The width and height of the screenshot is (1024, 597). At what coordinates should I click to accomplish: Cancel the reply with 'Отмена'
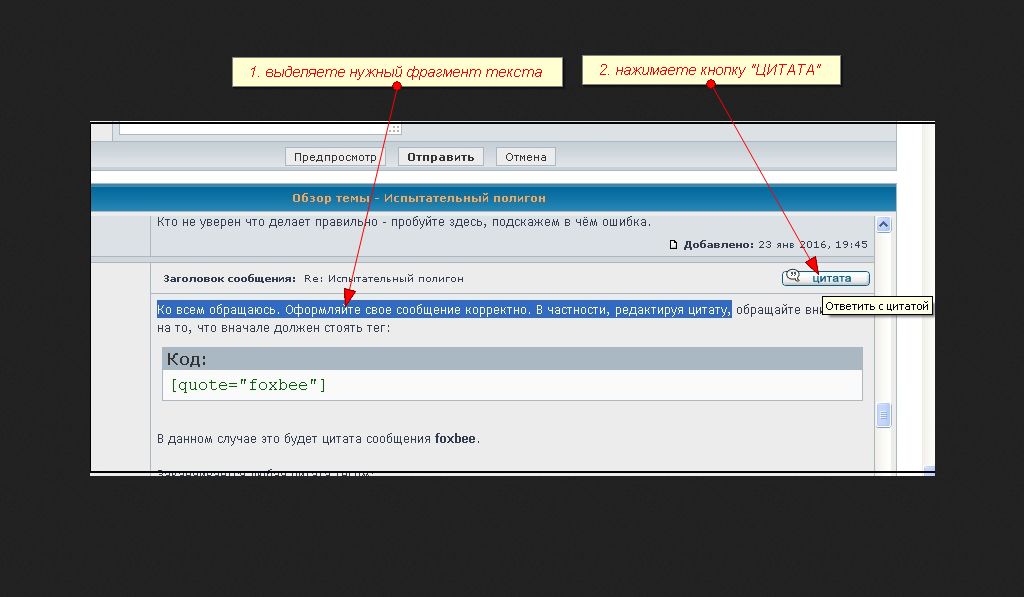coord(525,157)
